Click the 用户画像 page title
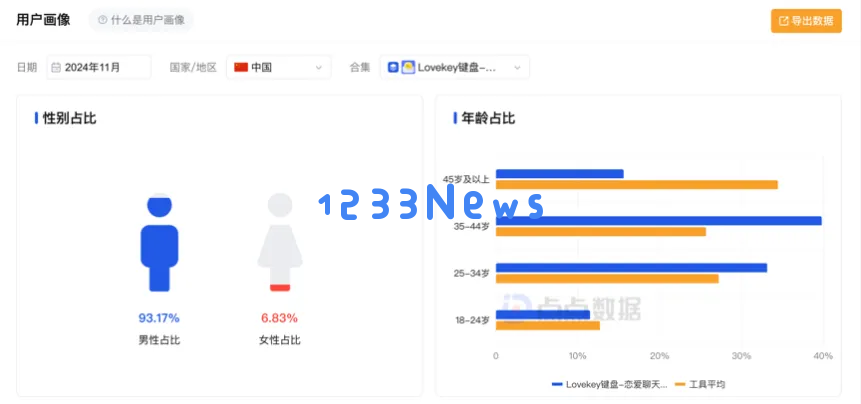This screenshot has height=404, width=861. 43,20
